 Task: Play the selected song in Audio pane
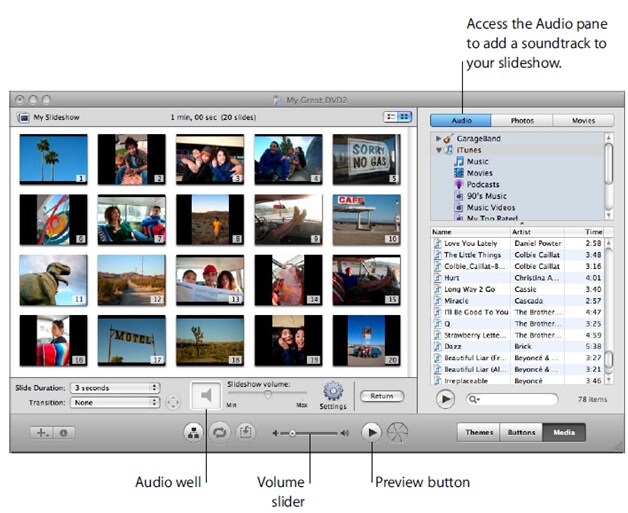pos(445,399)
